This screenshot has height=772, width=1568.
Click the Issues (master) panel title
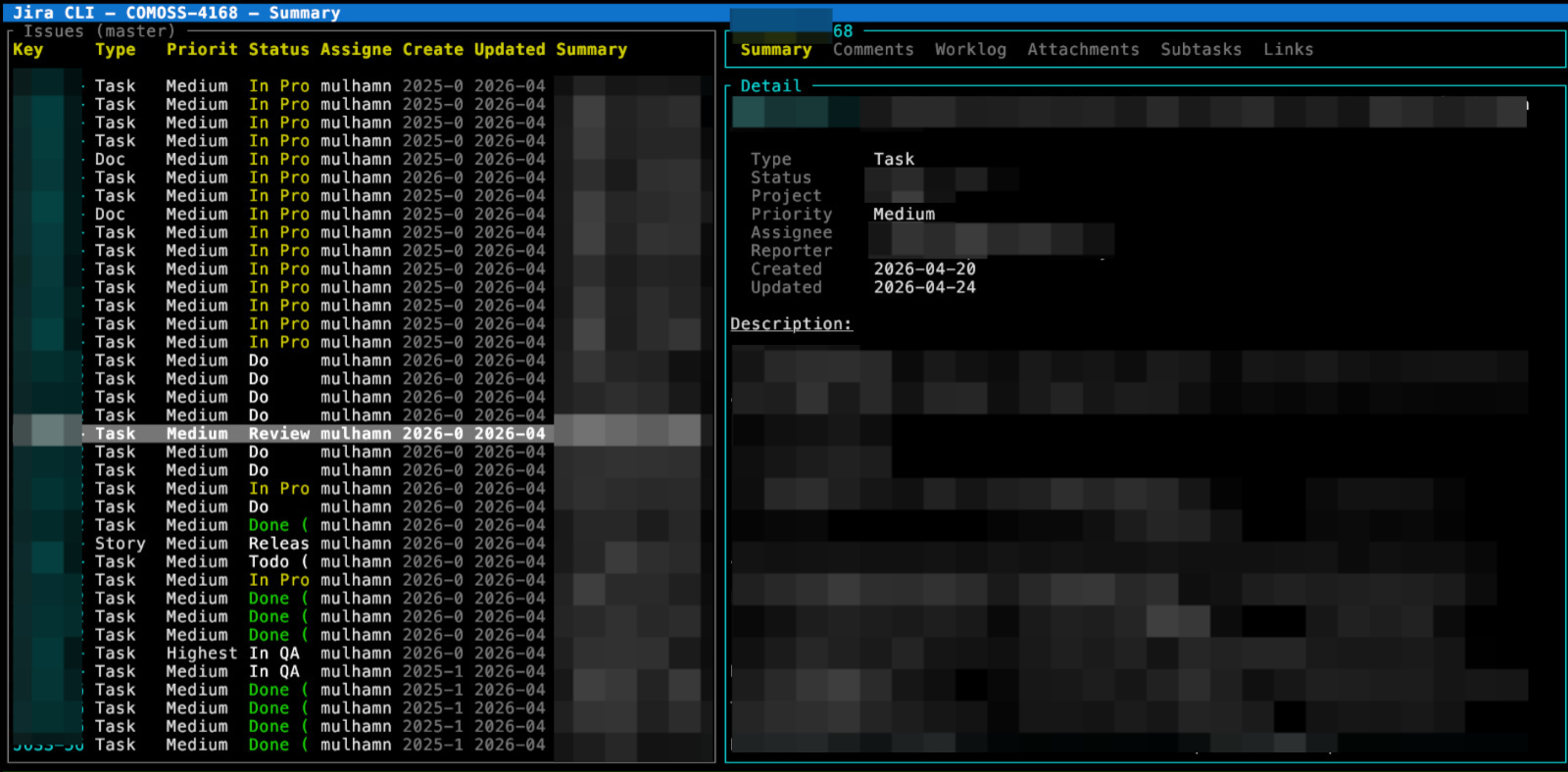[99, 30]
